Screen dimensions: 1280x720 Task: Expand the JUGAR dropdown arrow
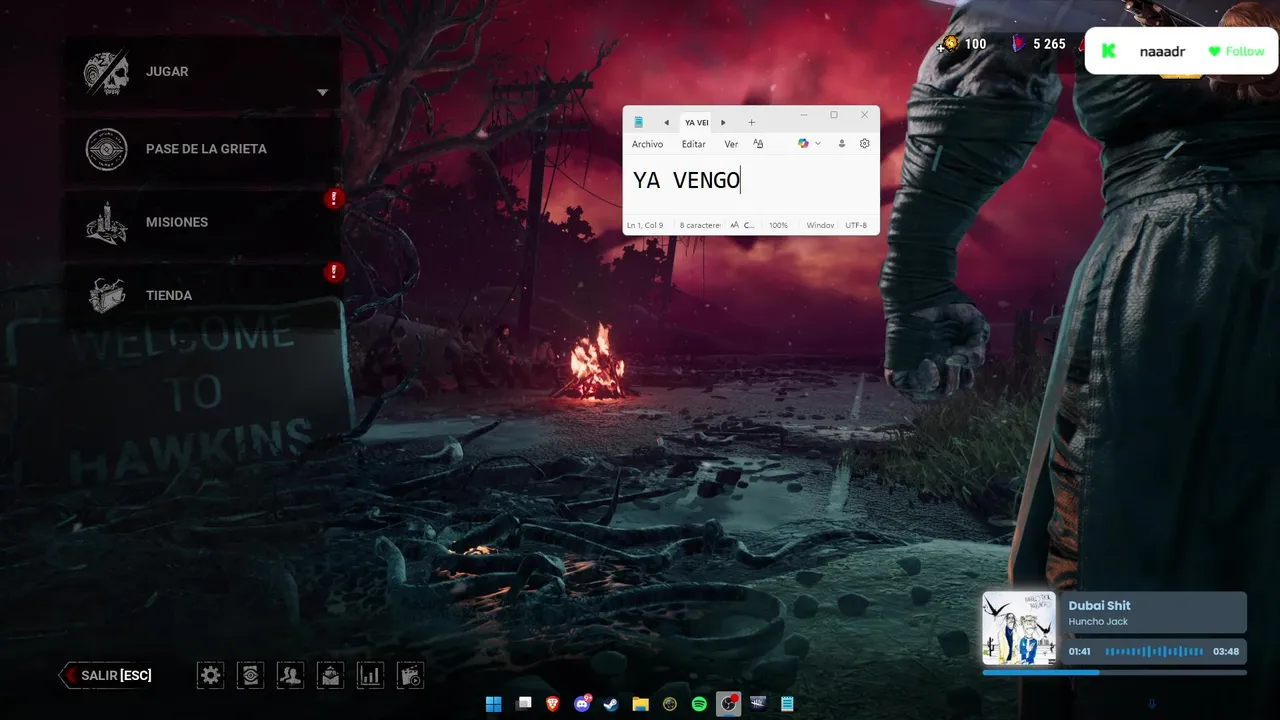click(322, 93)
